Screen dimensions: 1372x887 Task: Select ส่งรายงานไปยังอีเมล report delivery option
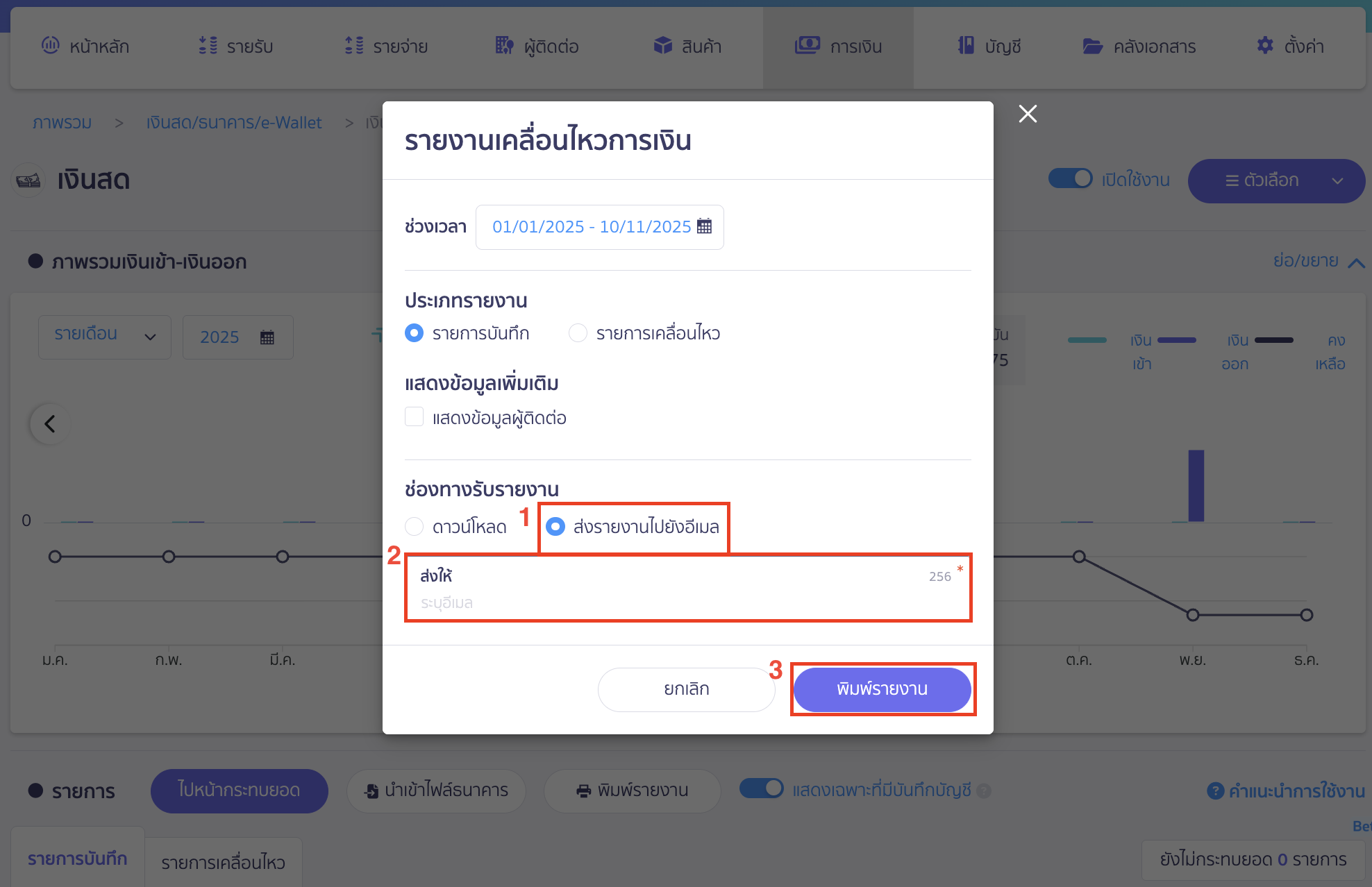[555, 527]
